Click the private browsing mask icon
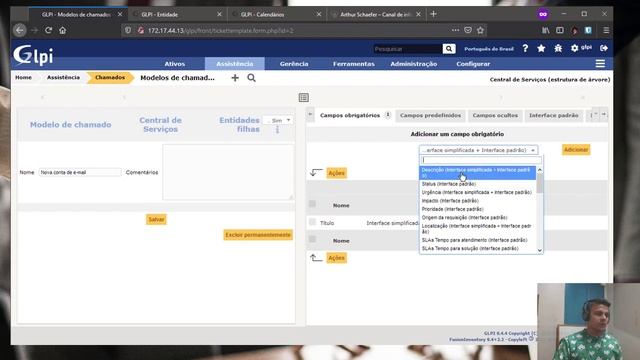 point(543,14)
